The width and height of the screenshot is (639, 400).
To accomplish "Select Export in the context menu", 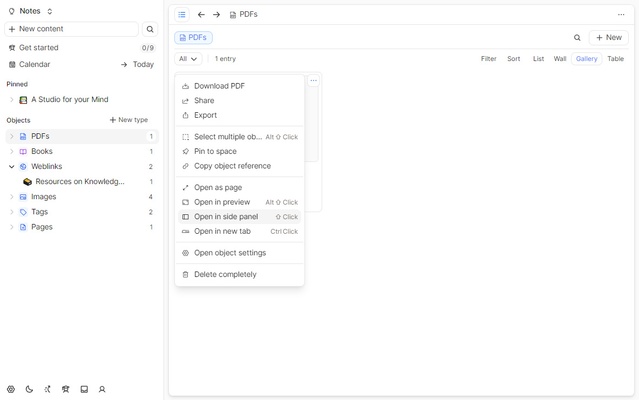I will [240, 115].
